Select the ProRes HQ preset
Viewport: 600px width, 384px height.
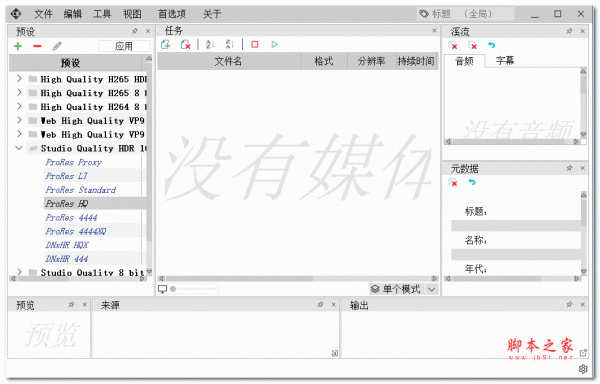coord(67,203)
